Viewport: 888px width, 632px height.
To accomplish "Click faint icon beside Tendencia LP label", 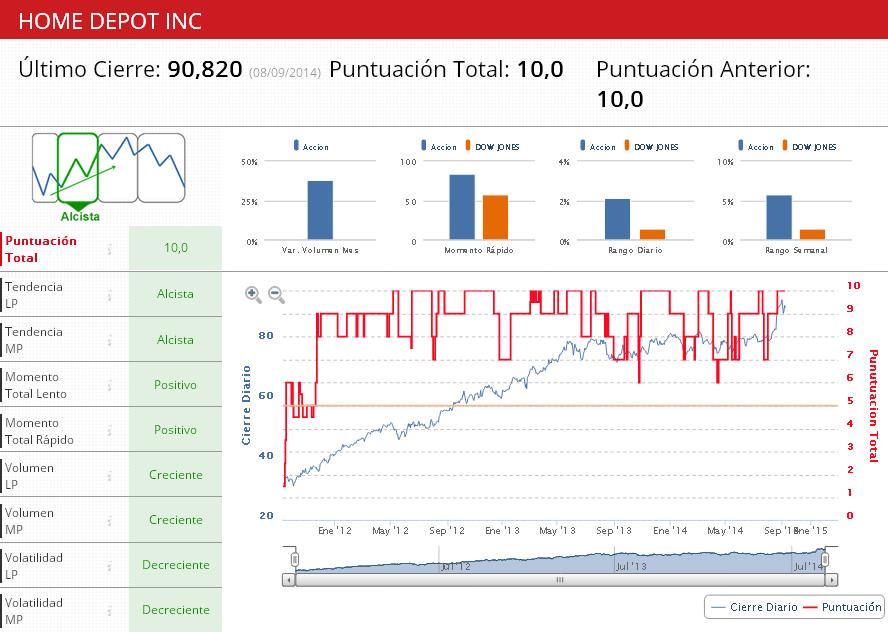I will (x=109, y=295).
